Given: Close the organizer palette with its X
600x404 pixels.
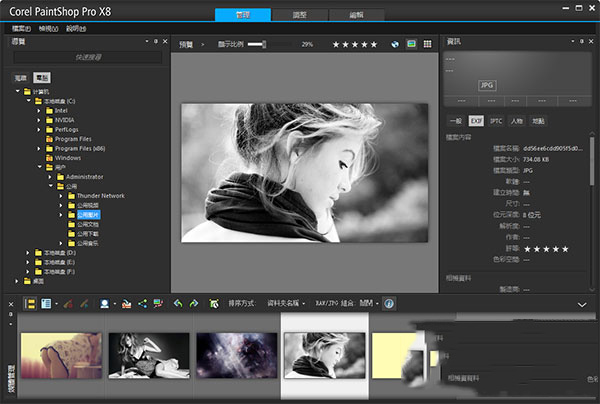Looking at the screenshot, I should pyautogui.click(x=11, y=304).
